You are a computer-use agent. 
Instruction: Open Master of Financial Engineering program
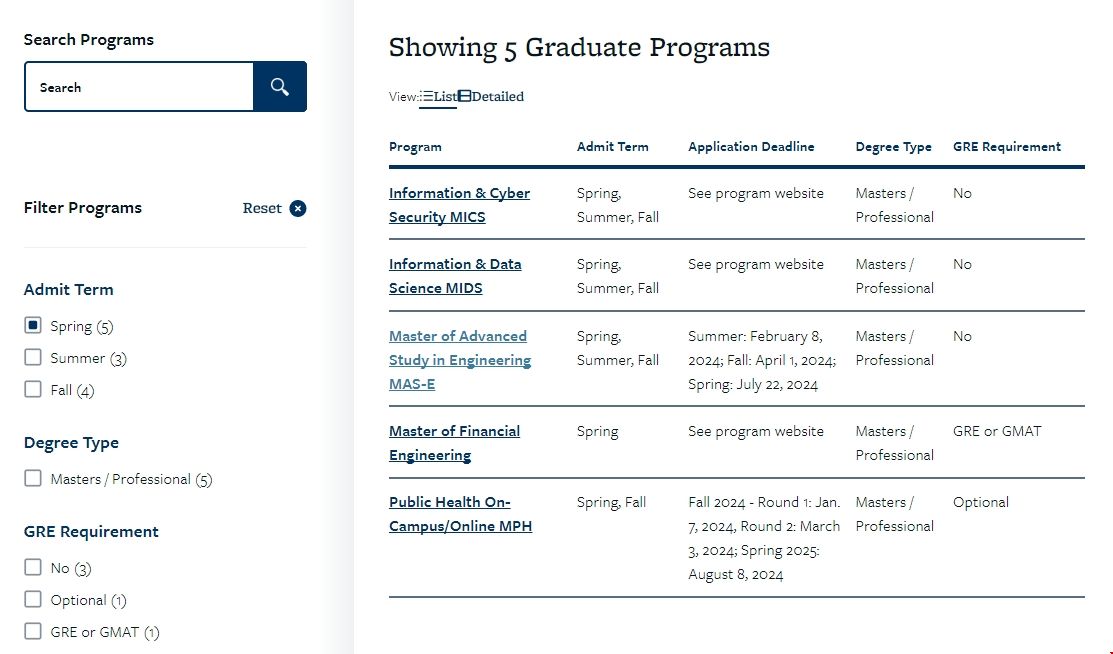[454, 443]
